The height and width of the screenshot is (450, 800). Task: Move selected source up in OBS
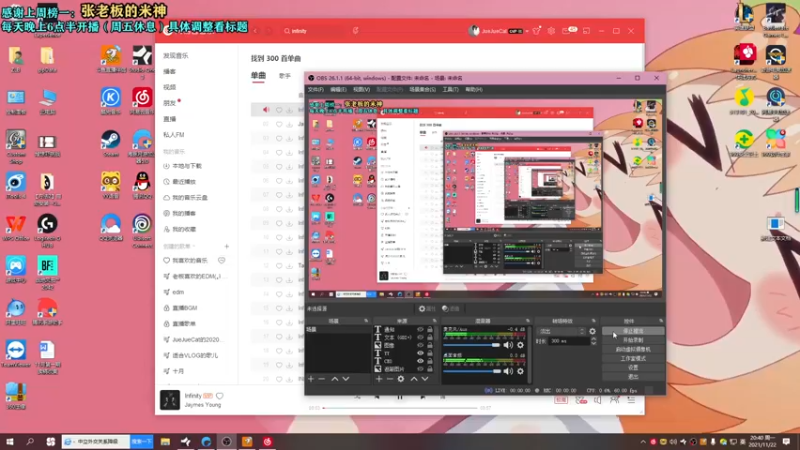tap(414, 379)
